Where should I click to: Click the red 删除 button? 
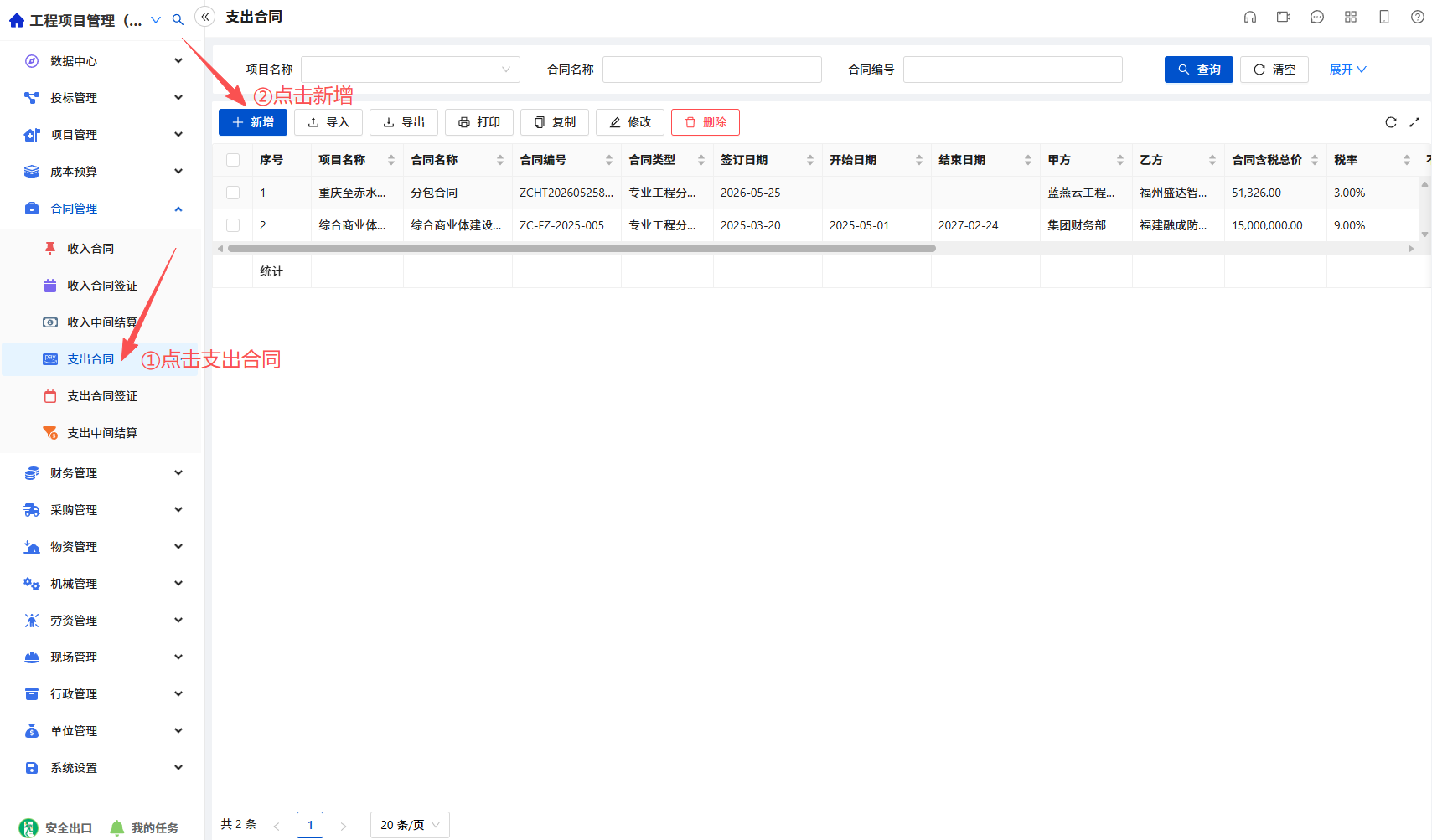706,122
